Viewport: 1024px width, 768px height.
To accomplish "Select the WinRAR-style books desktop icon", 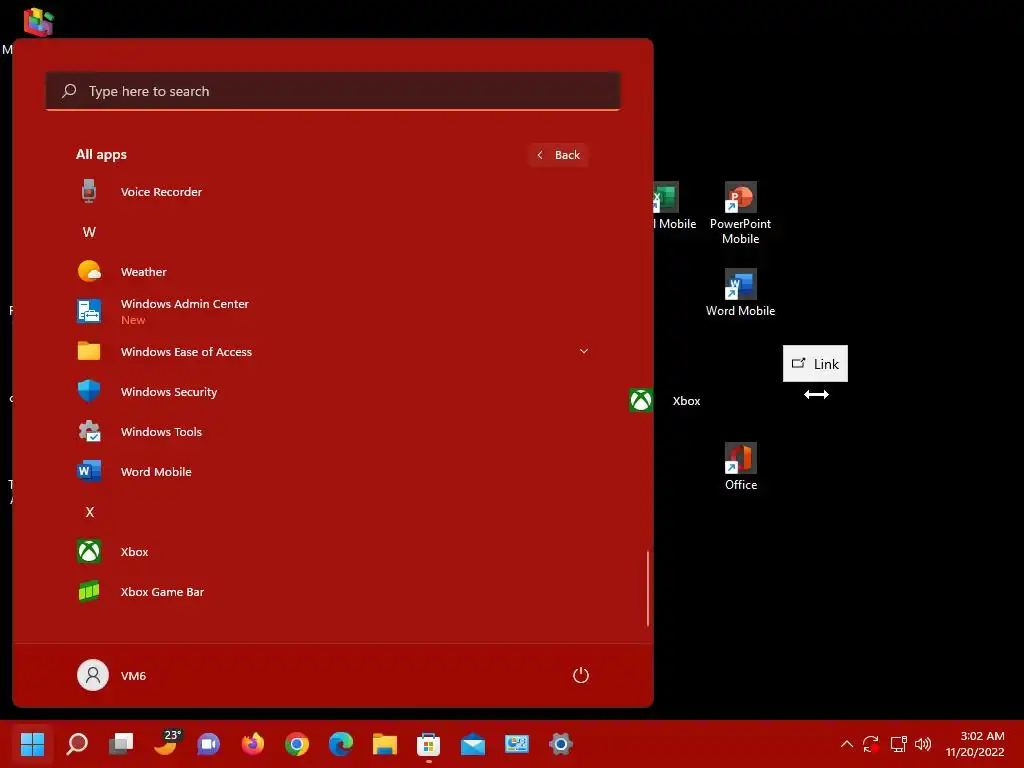I will [38, 22].
